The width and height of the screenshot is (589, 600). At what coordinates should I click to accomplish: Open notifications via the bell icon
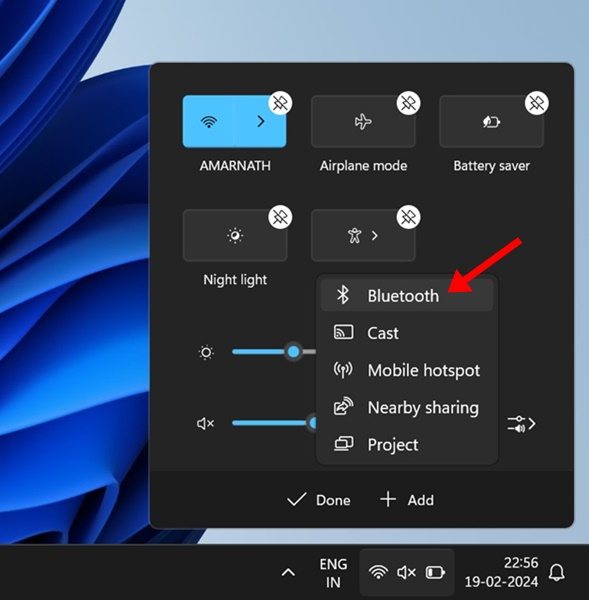tap(557, 572)
